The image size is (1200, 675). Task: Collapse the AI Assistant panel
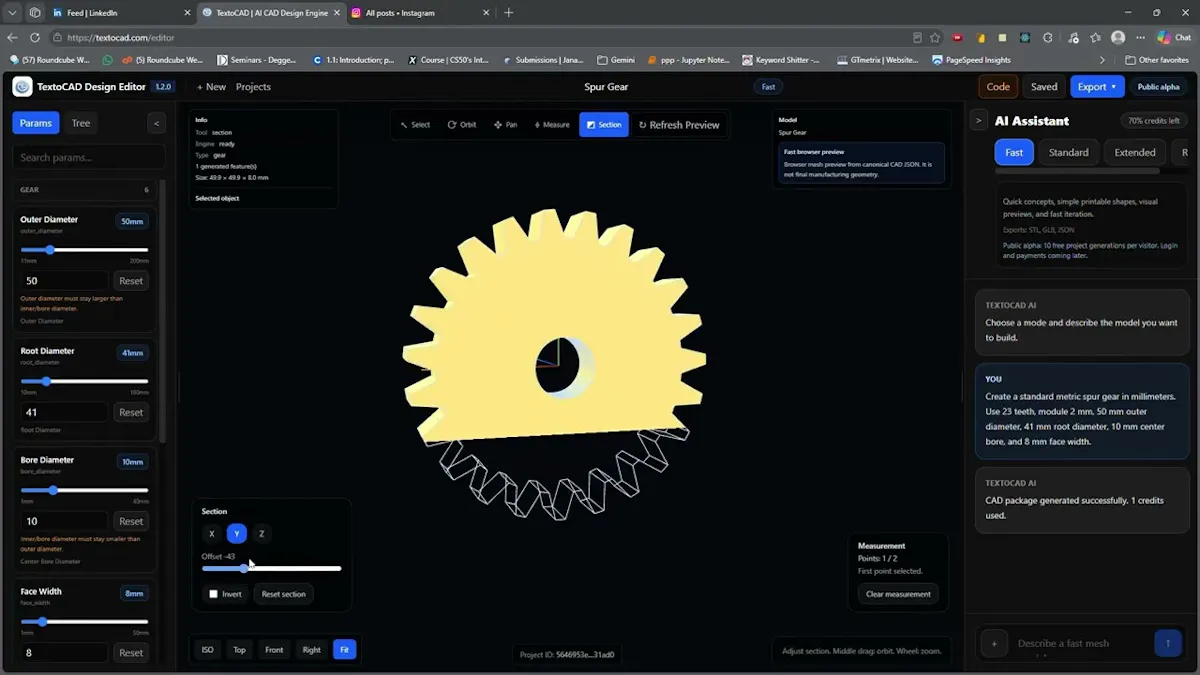(978, 121)
